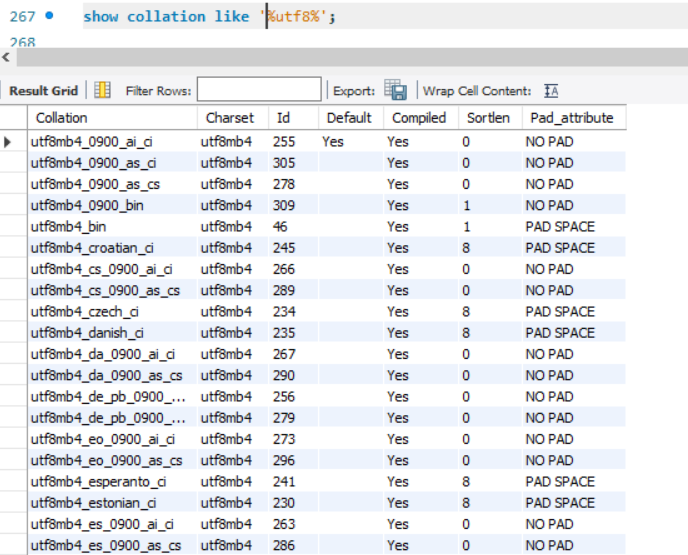688x555 pixels.
Task: Click Id cell 266
Action: 294,269
